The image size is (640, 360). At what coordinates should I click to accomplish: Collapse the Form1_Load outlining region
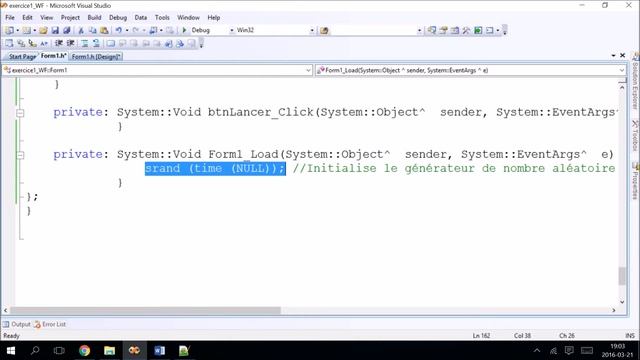tap(20, 155)
